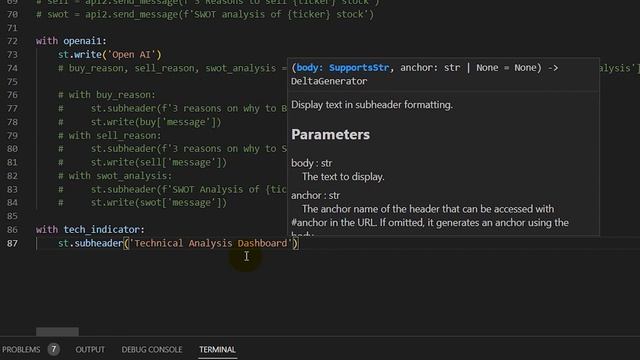Click the problems count badge showing 7

click(x=53, y=349)
